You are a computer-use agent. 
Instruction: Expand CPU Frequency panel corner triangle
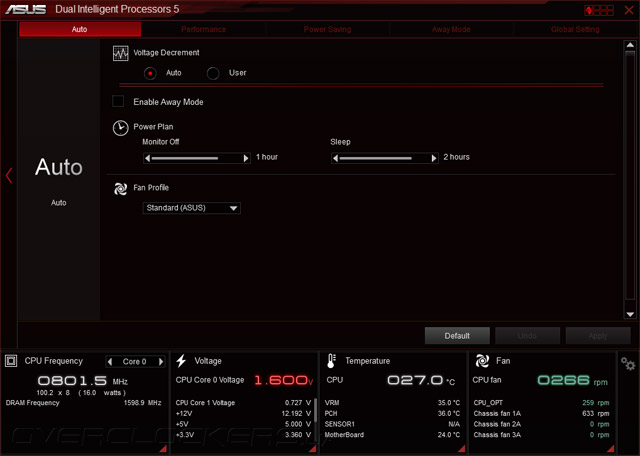pos(163,449)
